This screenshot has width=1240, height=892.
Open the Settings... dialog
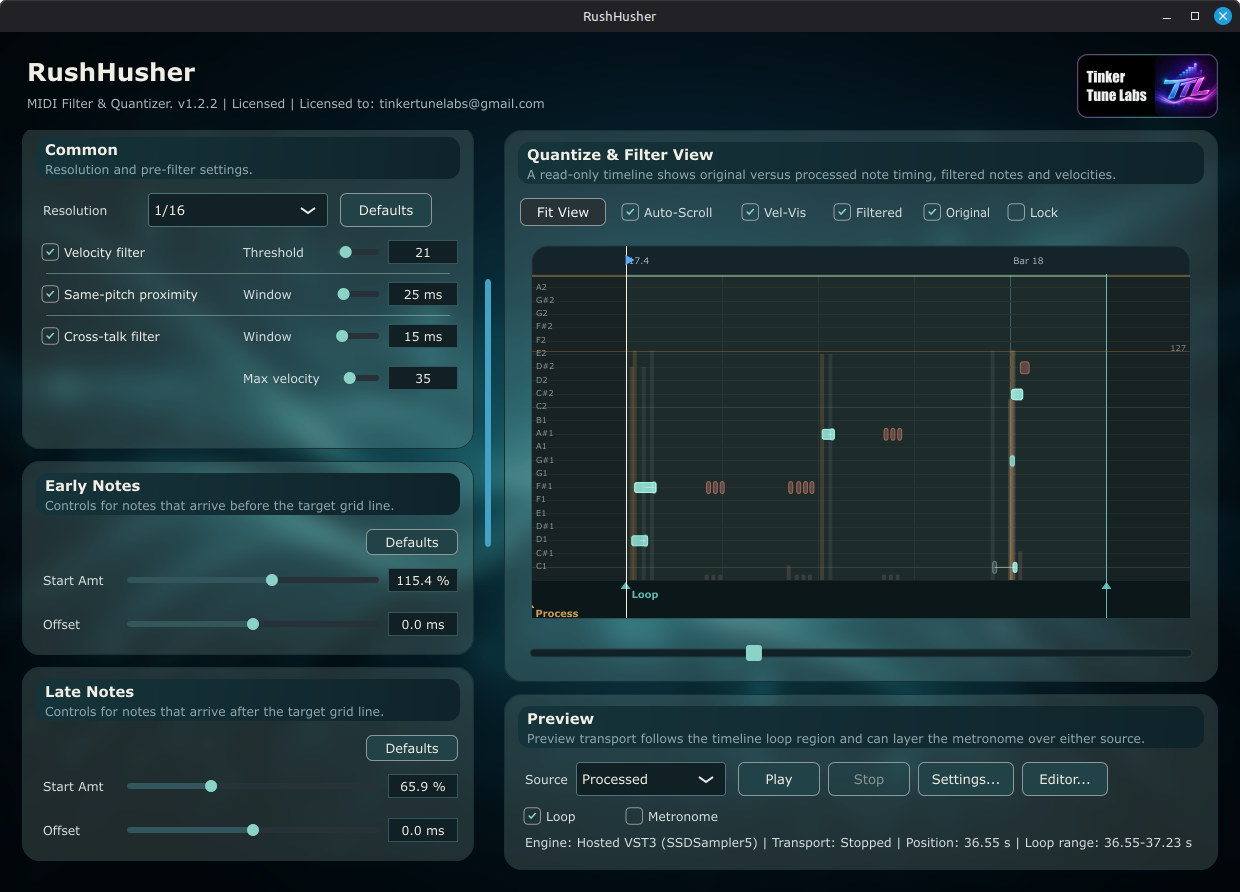(966, 779)
